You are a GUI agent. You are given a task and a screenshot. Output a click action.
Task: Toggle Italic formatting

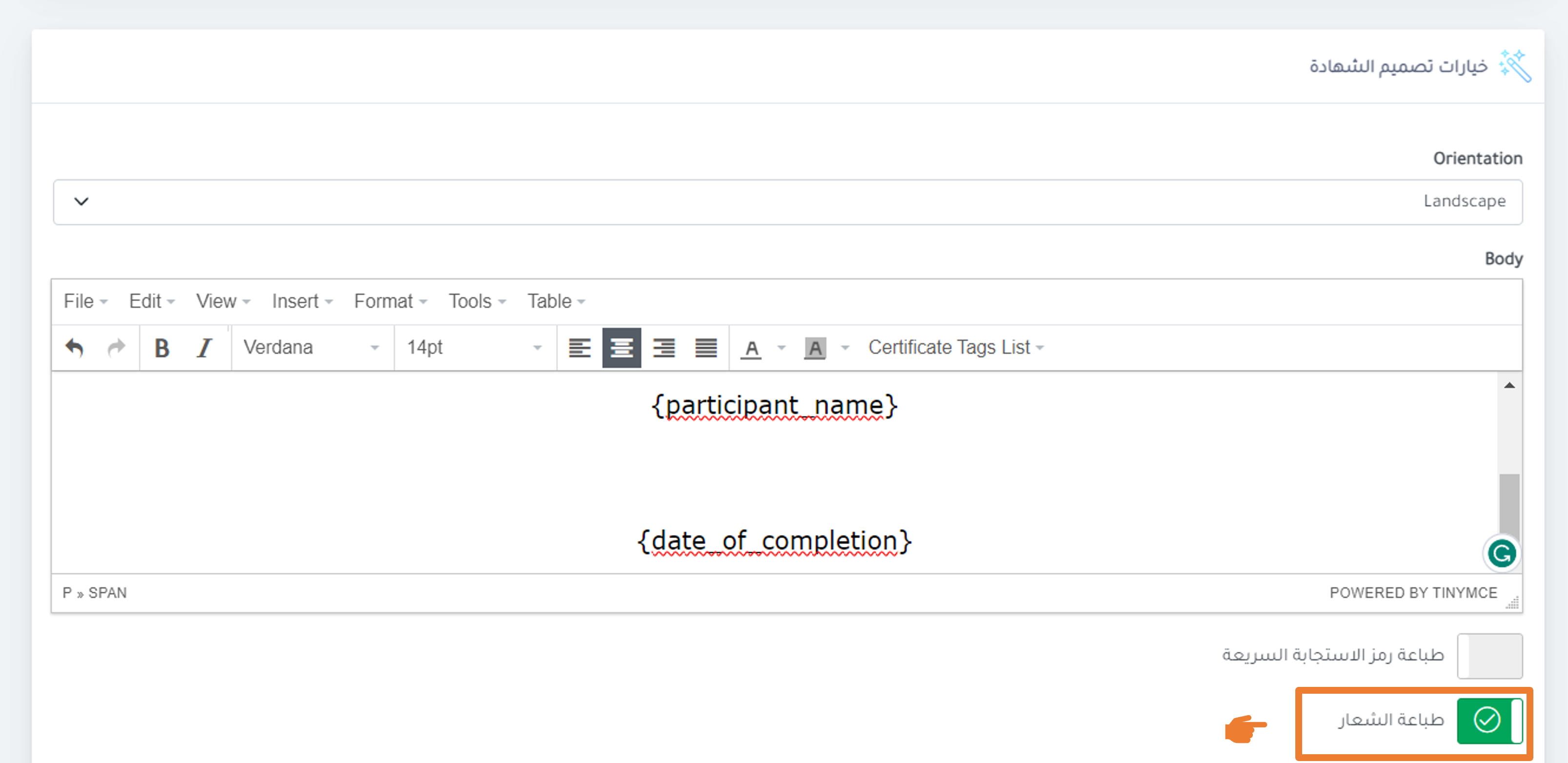click(204, 347)
